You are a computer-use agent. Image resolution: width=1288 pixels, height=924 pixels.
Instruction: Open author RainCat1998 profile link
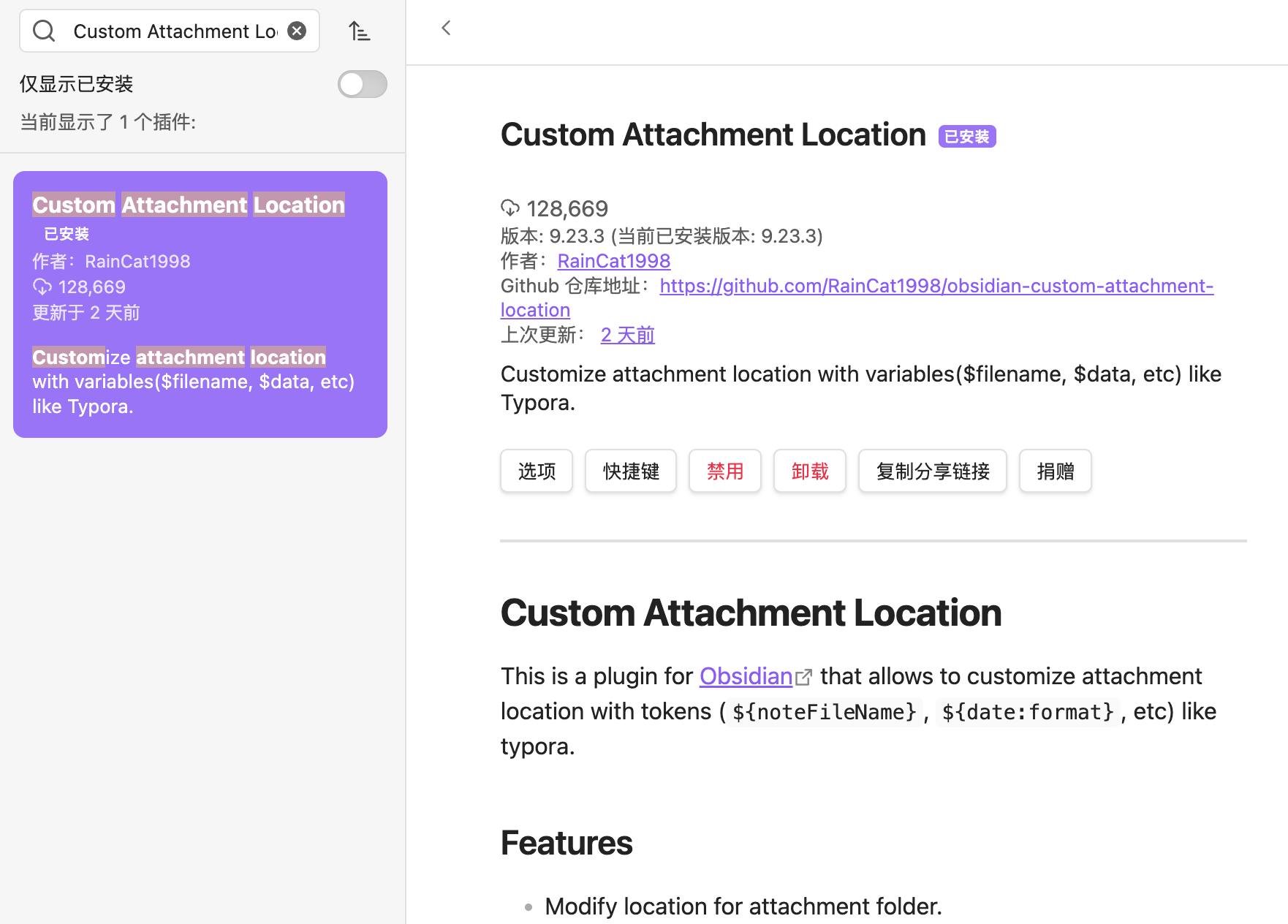click(x=613, y=260)
